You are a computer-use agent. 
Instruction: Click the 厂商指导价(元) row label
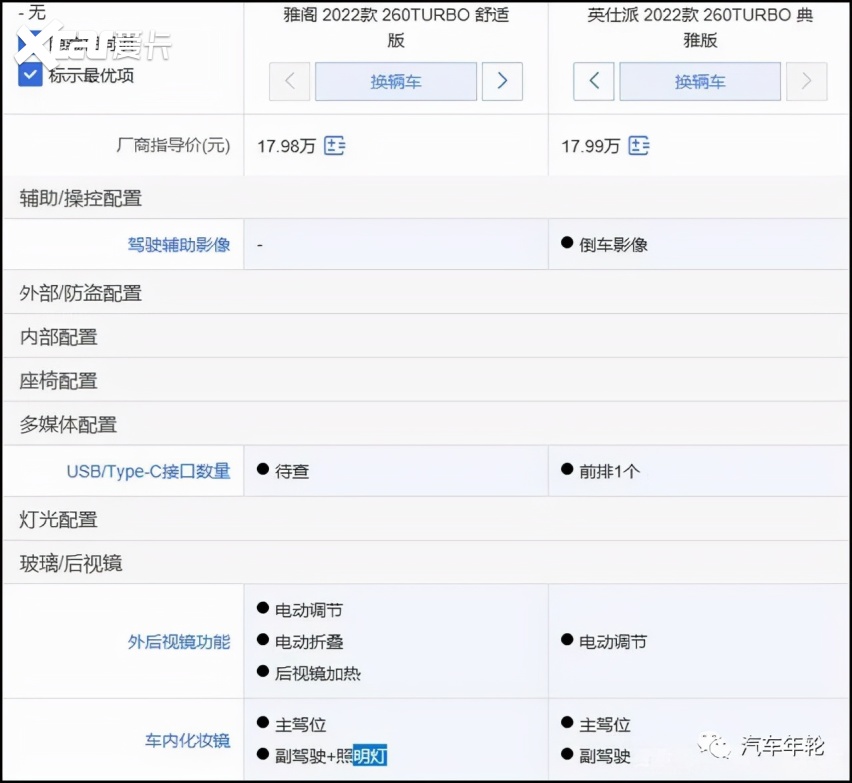click(173, 146)
